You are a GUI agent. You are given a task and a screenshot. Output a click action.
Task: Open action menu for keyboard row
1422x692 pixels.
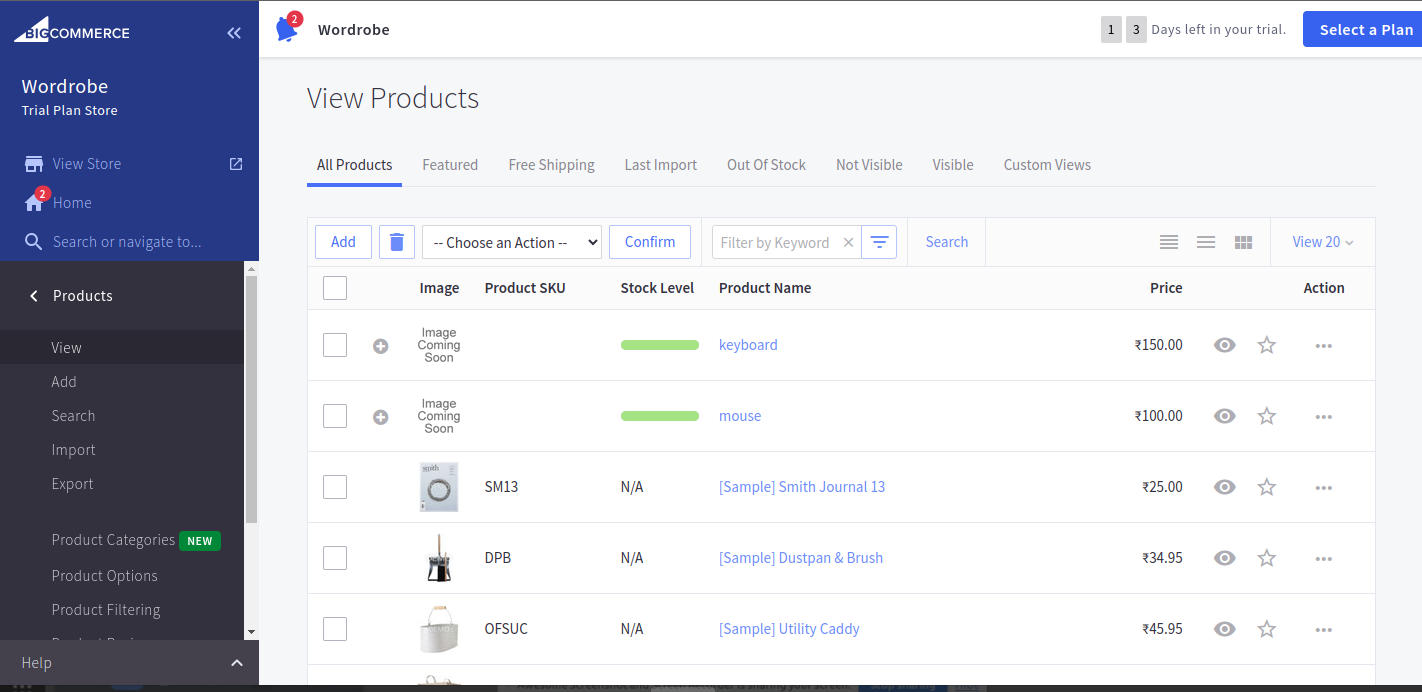coord(1324,345)
